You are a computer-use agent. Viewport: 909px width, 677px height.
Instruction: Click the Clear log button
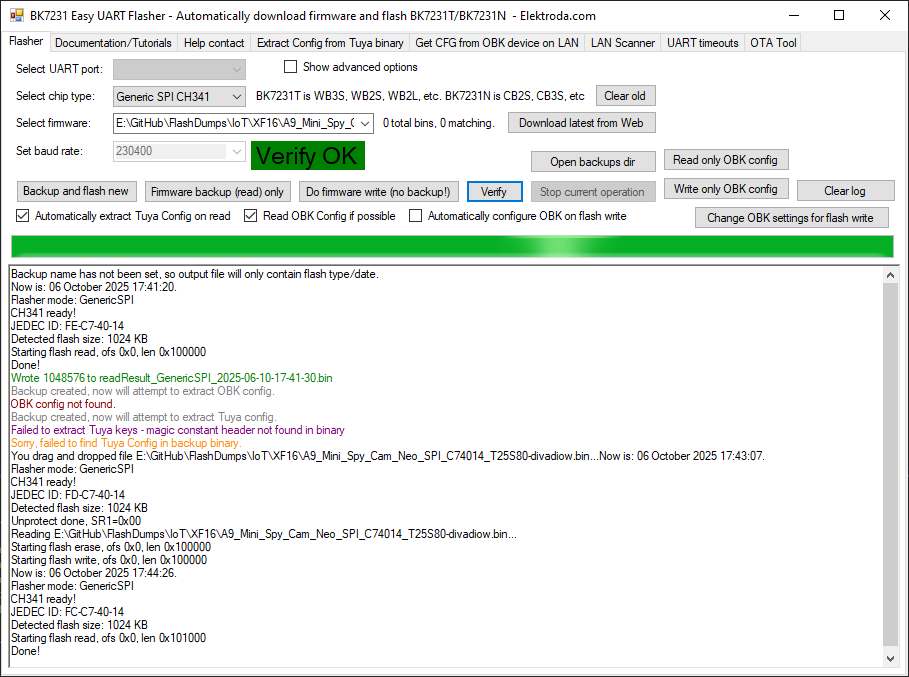845,191
